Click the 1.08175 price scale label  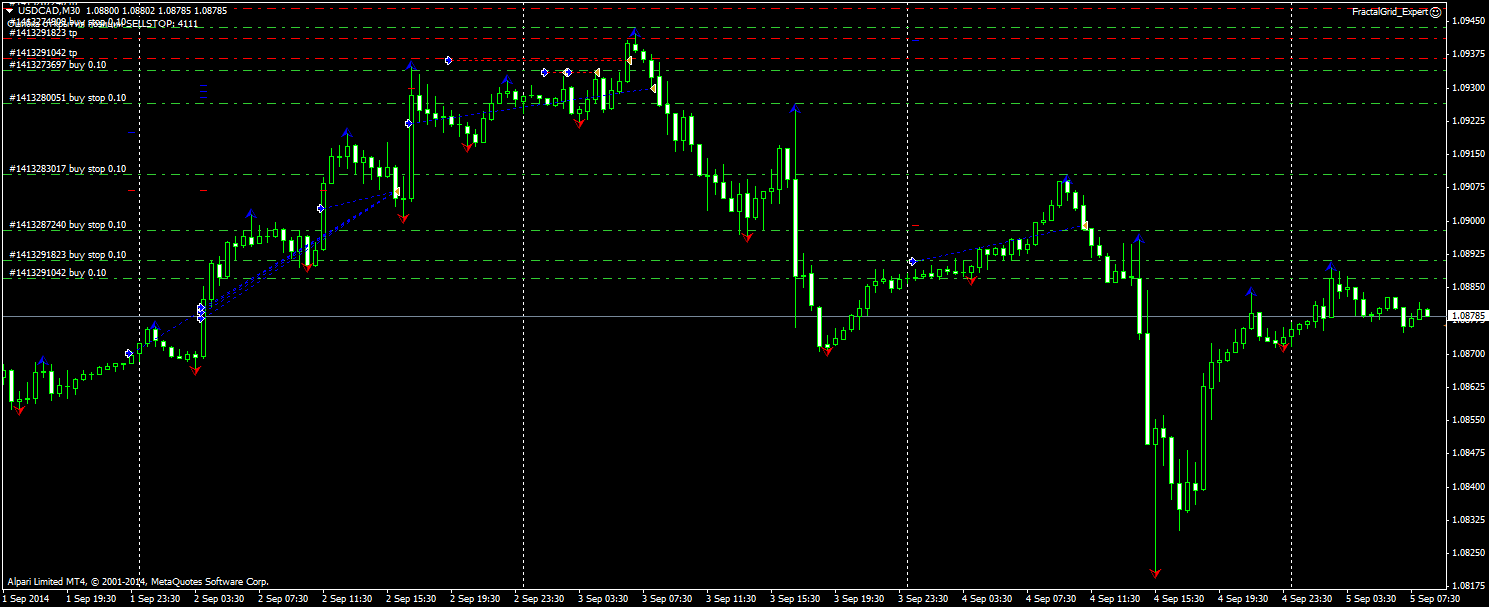1470,585
